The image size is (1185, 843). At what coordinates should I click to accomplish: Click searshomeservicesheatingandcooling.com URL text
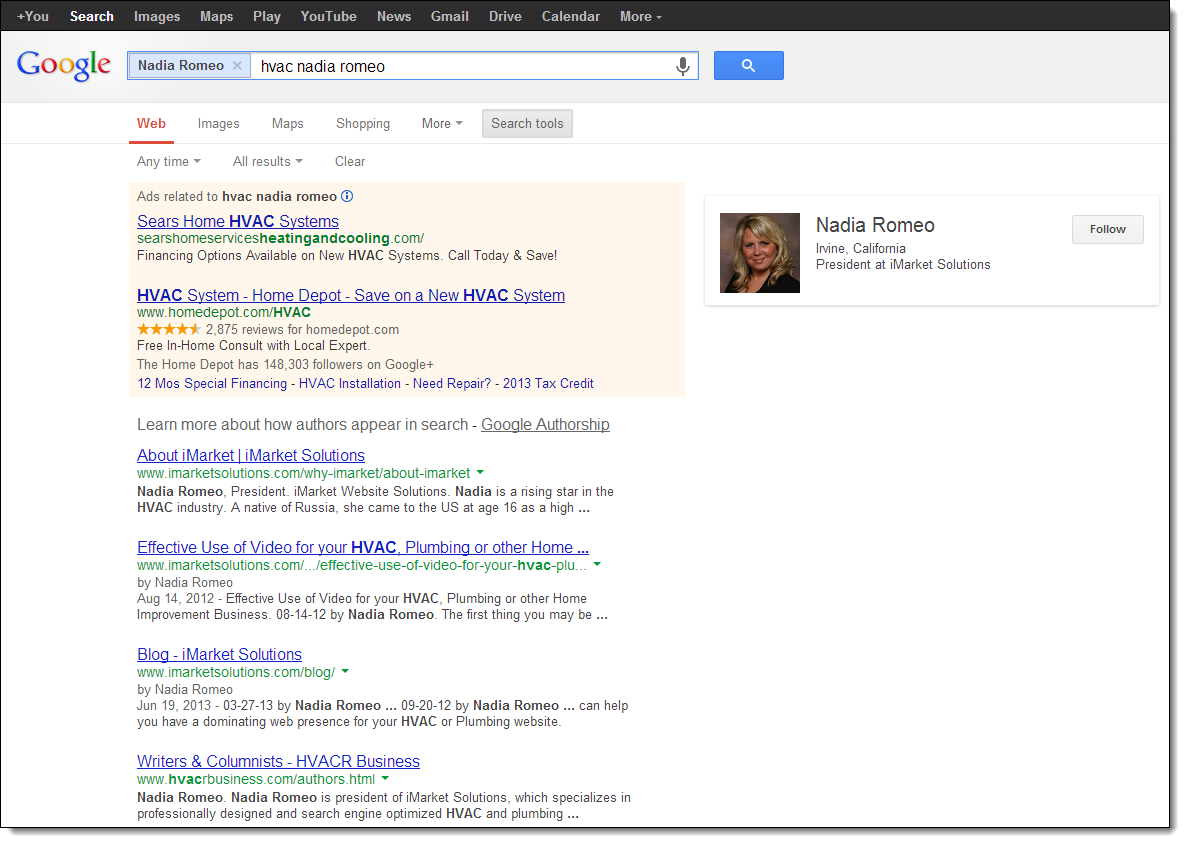[280, 239]
